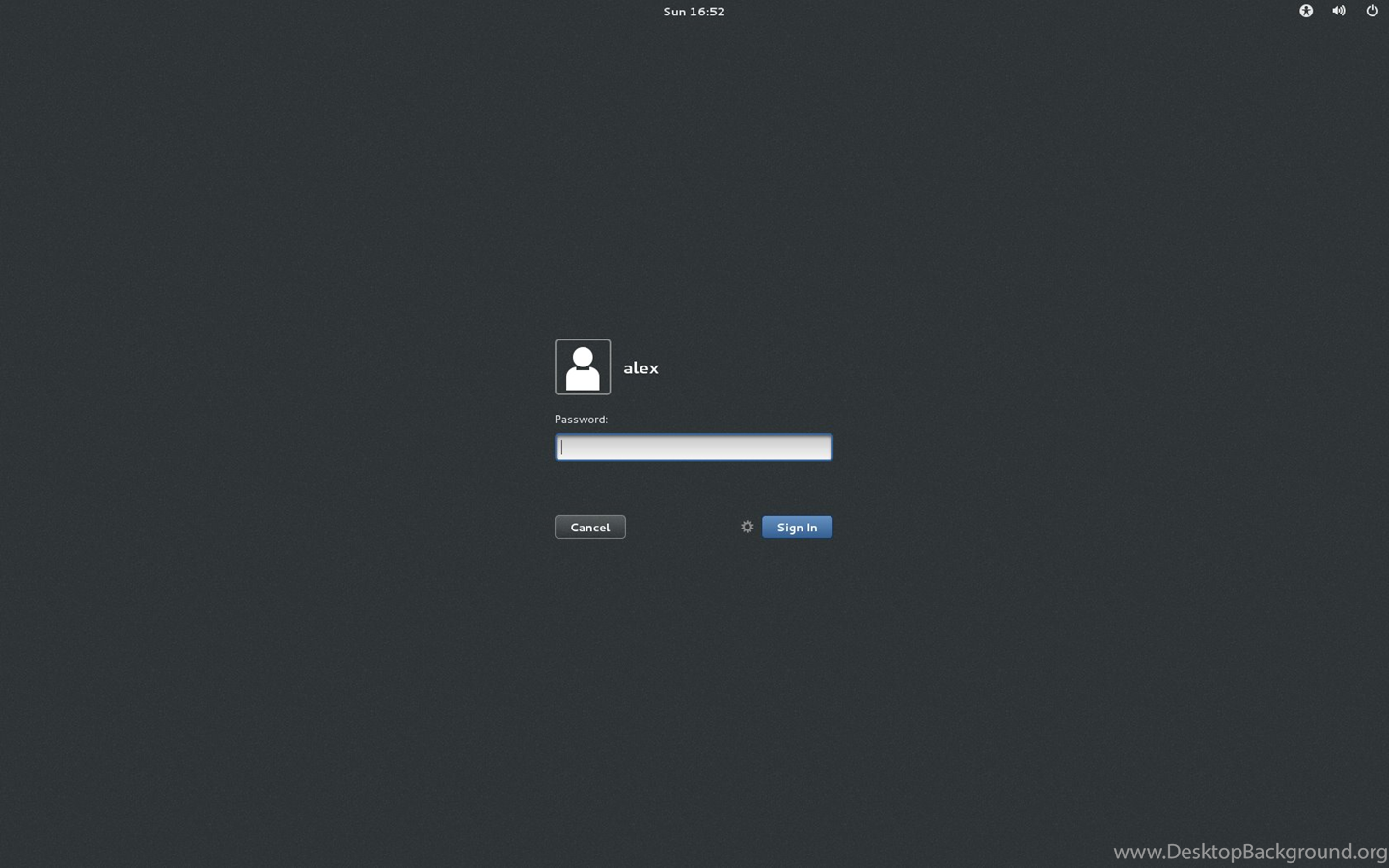This screenshot has width=1389, height=868.
Task: Click the person silhouette beside alex
Action: pyautogui.click(x=583, y=366)
